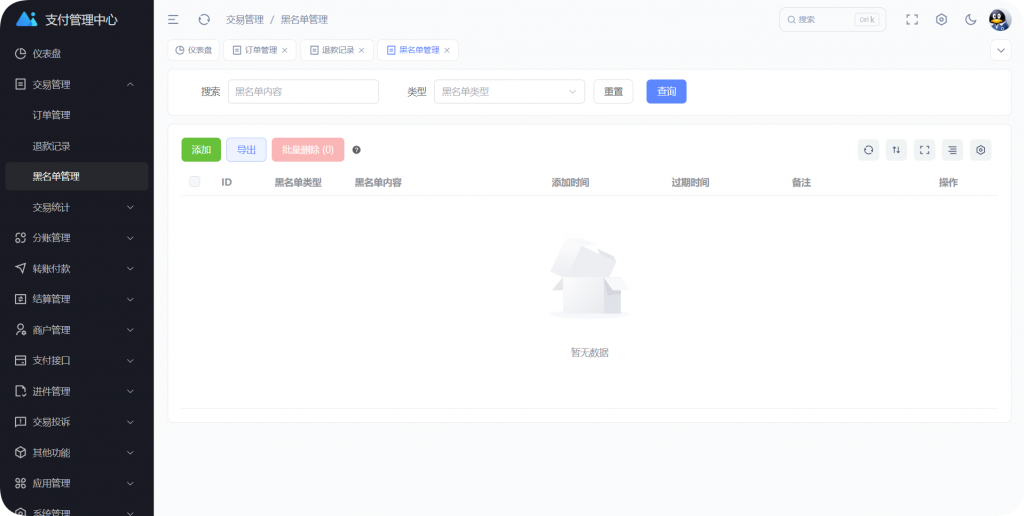Image resolution: width=1024 pixels, height=516 pixels.
Task: Expand the 进件管理 menu chevron
Action: [x=130, y=391]
